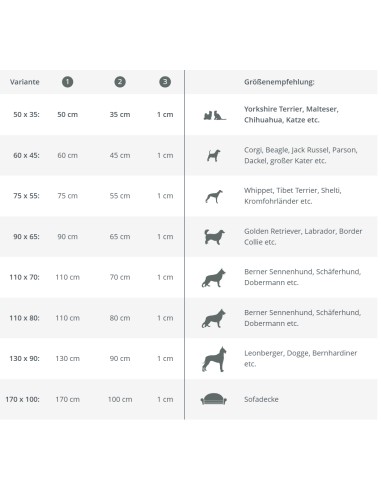Click the sitting shepherd icon in the 110 x 80 row
The height and width of the screenshot is (492, 381).
point(214,318)
